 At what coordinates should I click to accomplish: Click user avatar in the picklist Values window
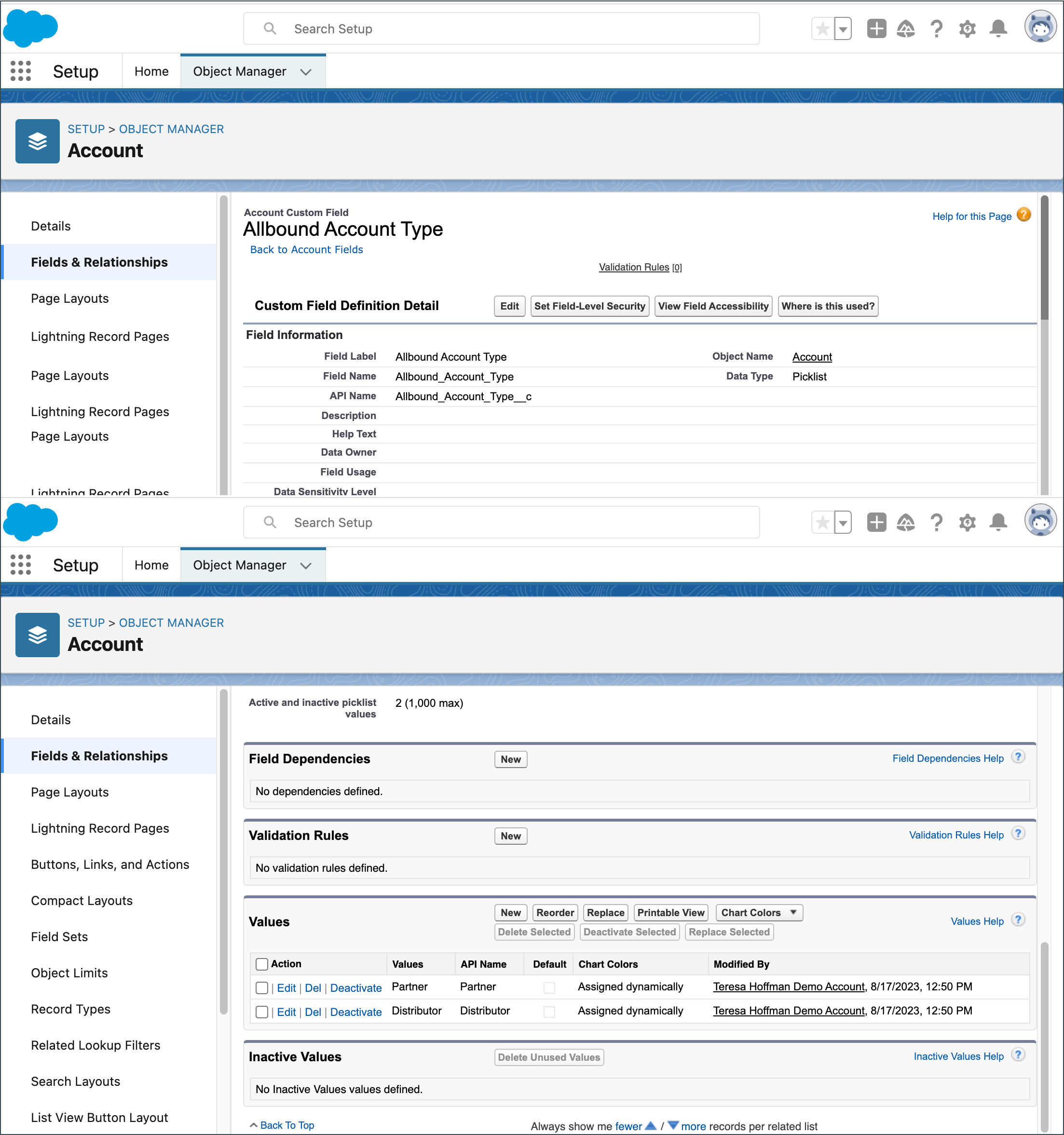1040,520
